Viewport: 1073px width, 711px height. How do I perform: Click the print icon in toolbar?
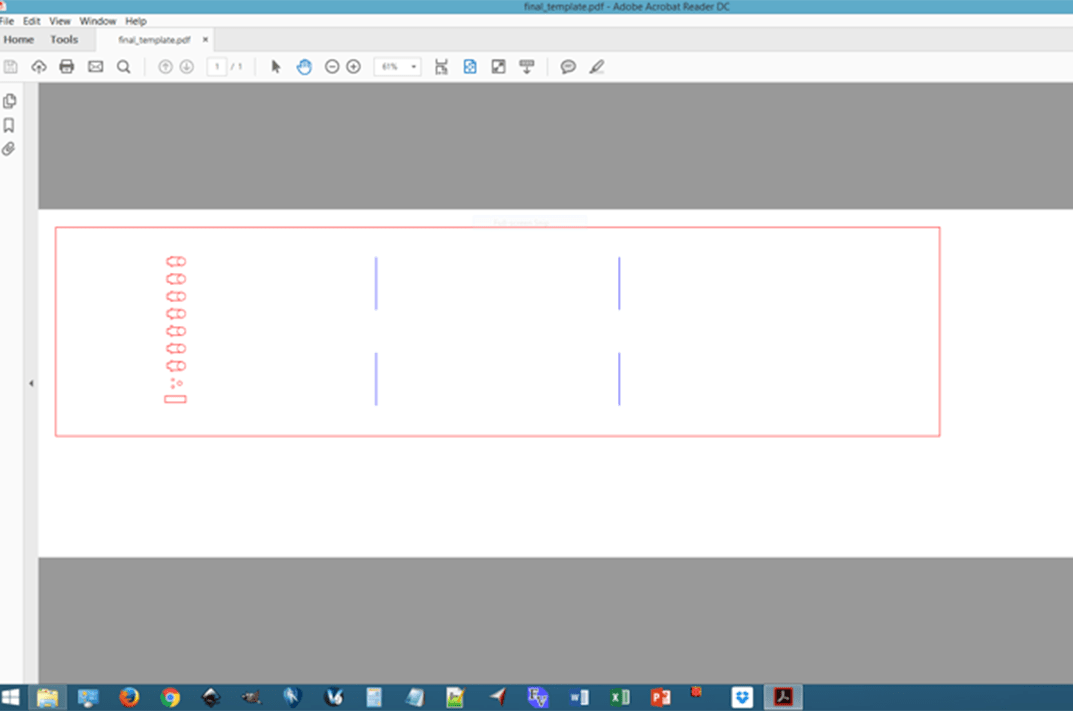67,67
